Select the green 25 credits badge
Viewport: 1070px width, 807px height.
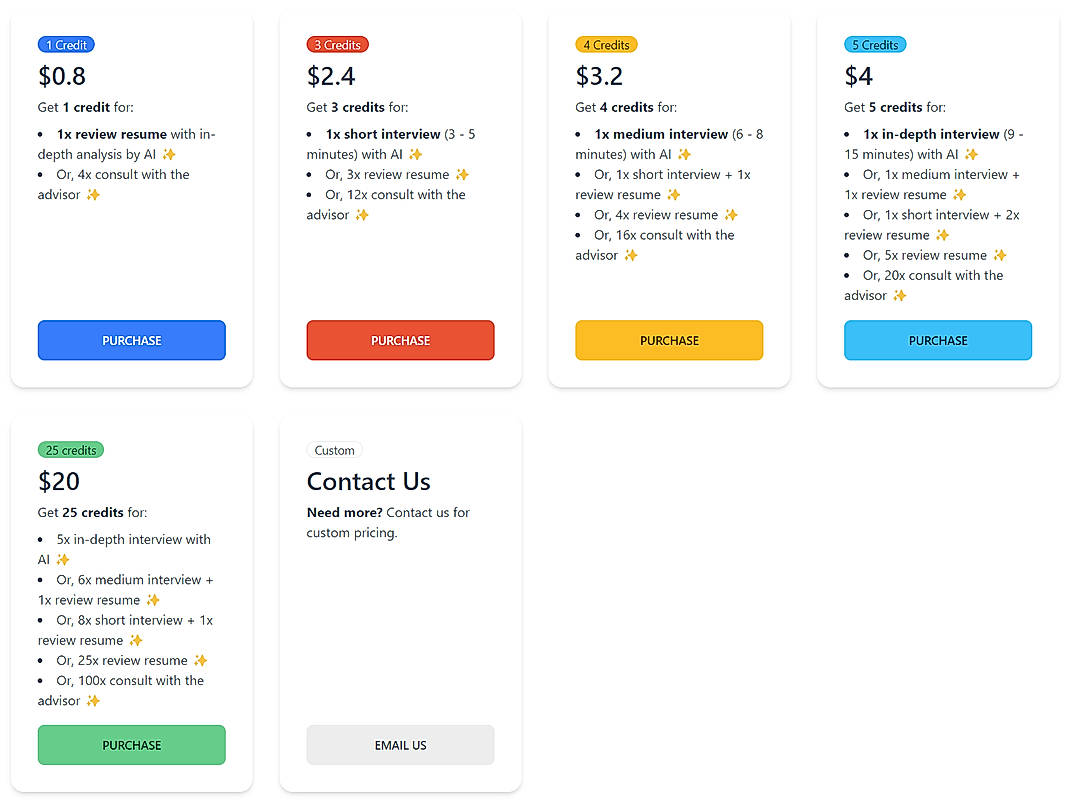[x=70, y=449]
